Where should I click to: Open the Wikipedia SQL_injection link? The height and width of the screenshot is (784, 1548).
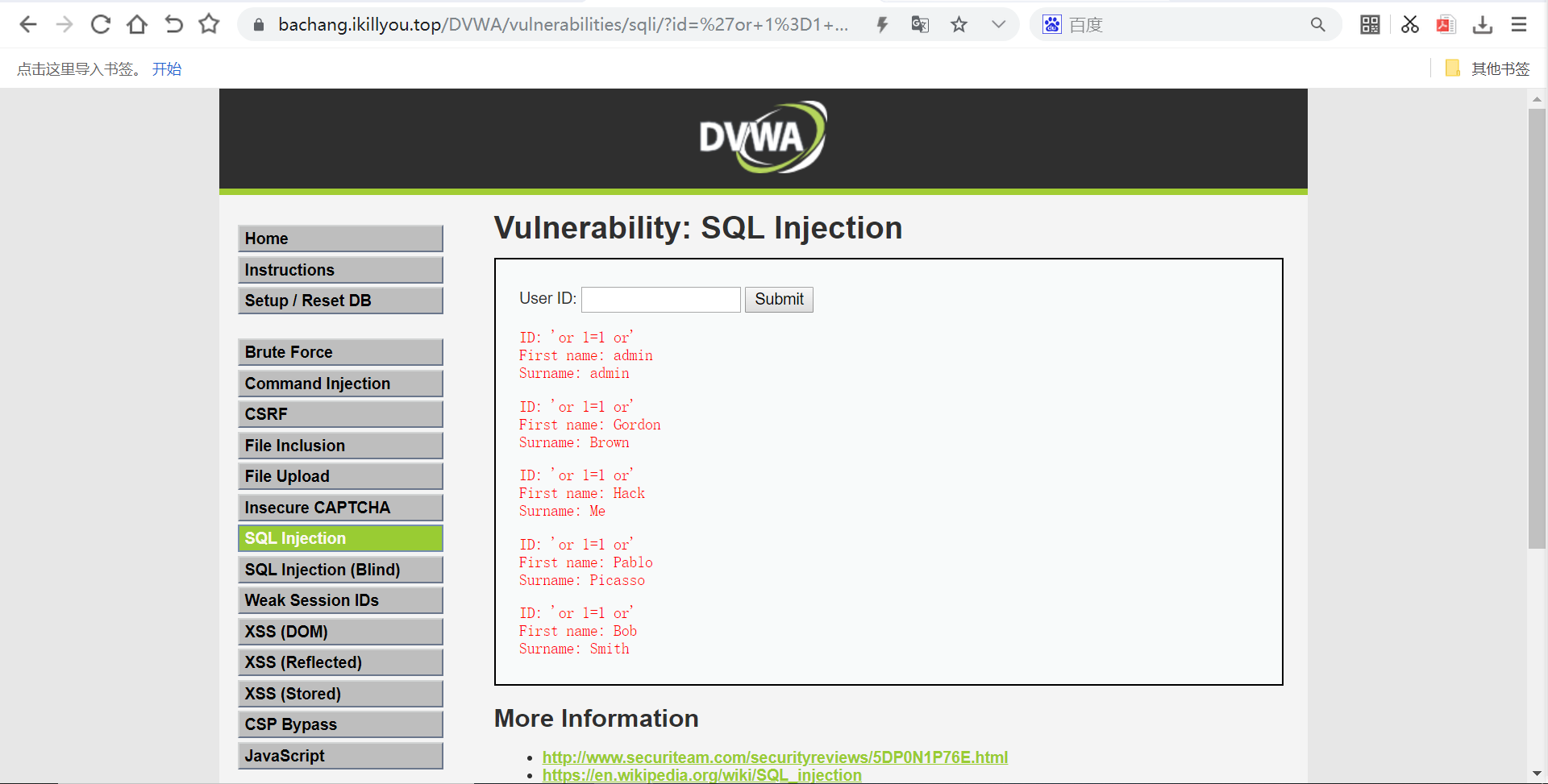click(x=702, y=775)
